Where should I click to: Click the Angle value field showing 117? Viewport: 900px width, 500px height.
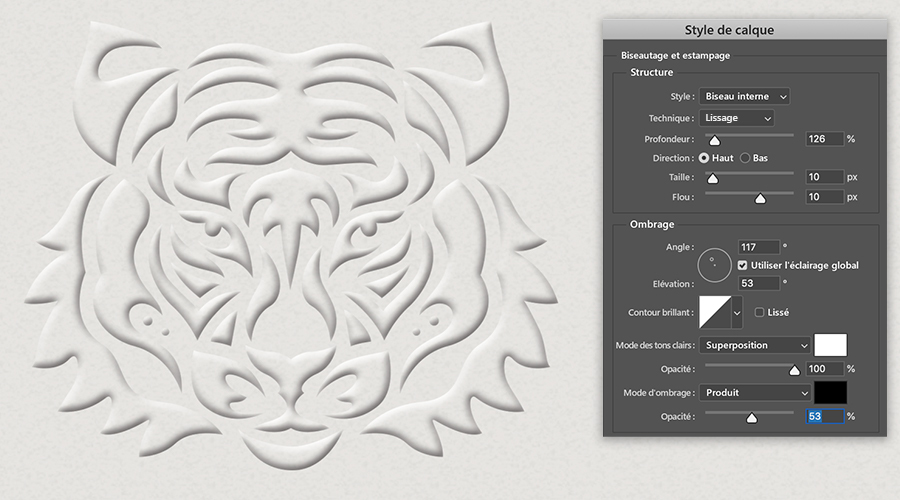759,247
